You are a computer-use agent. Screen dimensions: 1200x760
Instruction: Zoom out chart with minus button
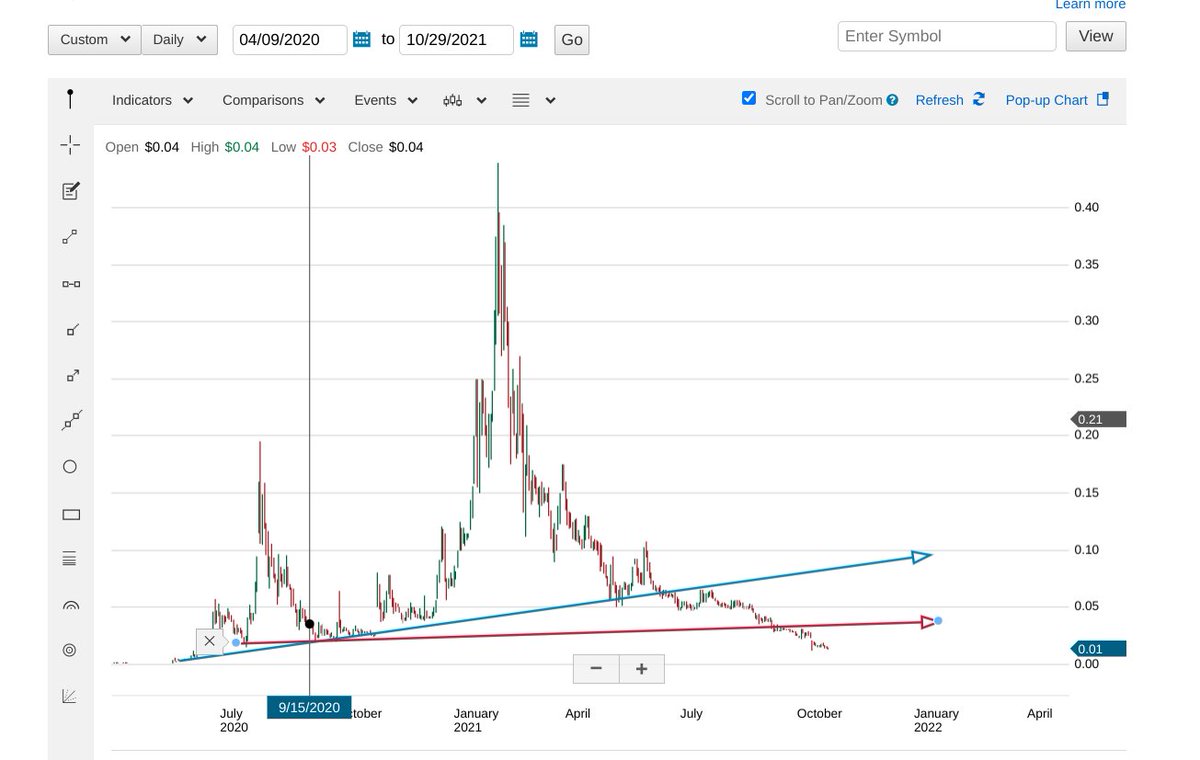[596, 669]
